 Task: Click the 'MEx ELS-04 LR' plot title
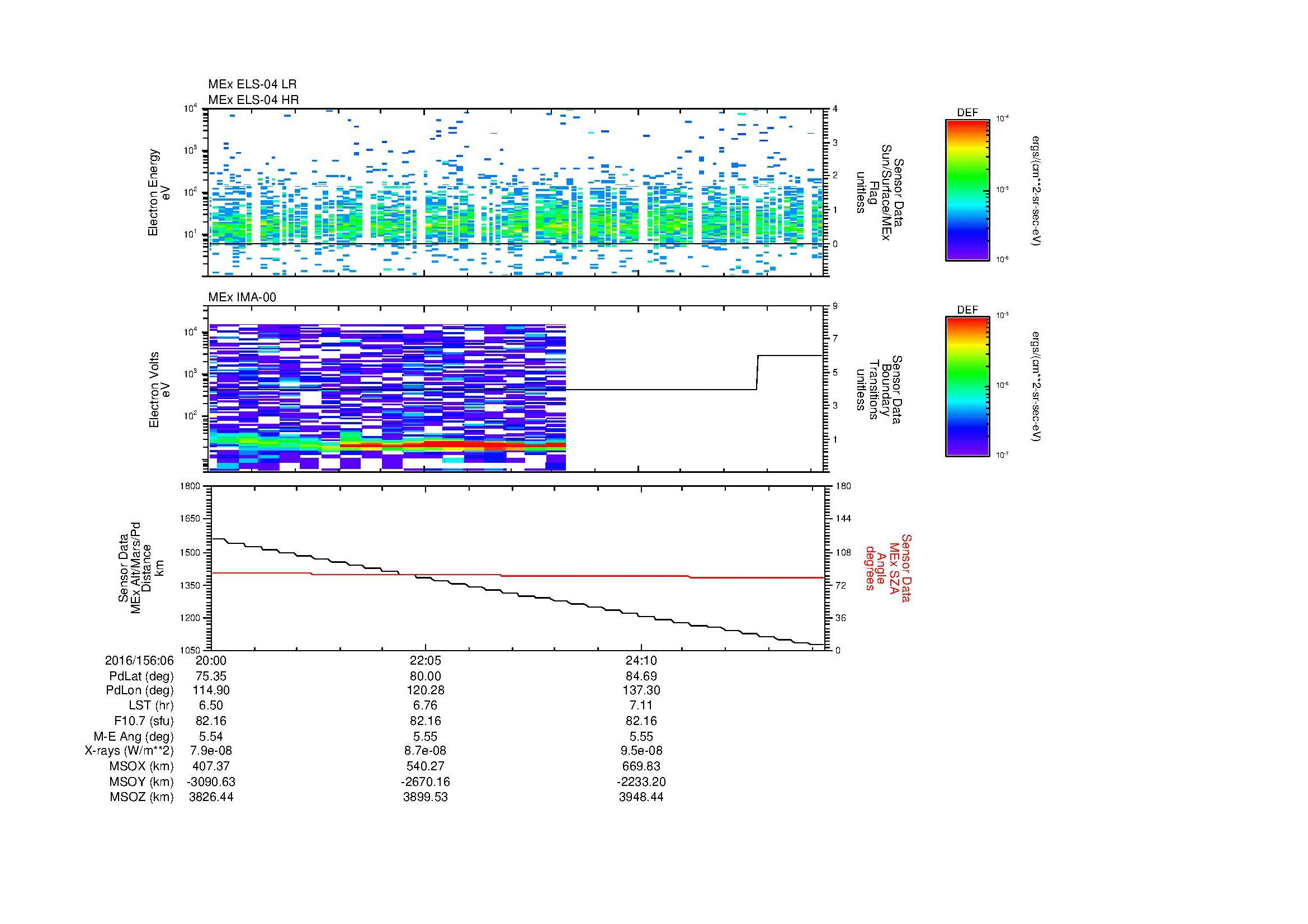click(x=252, y=85)
